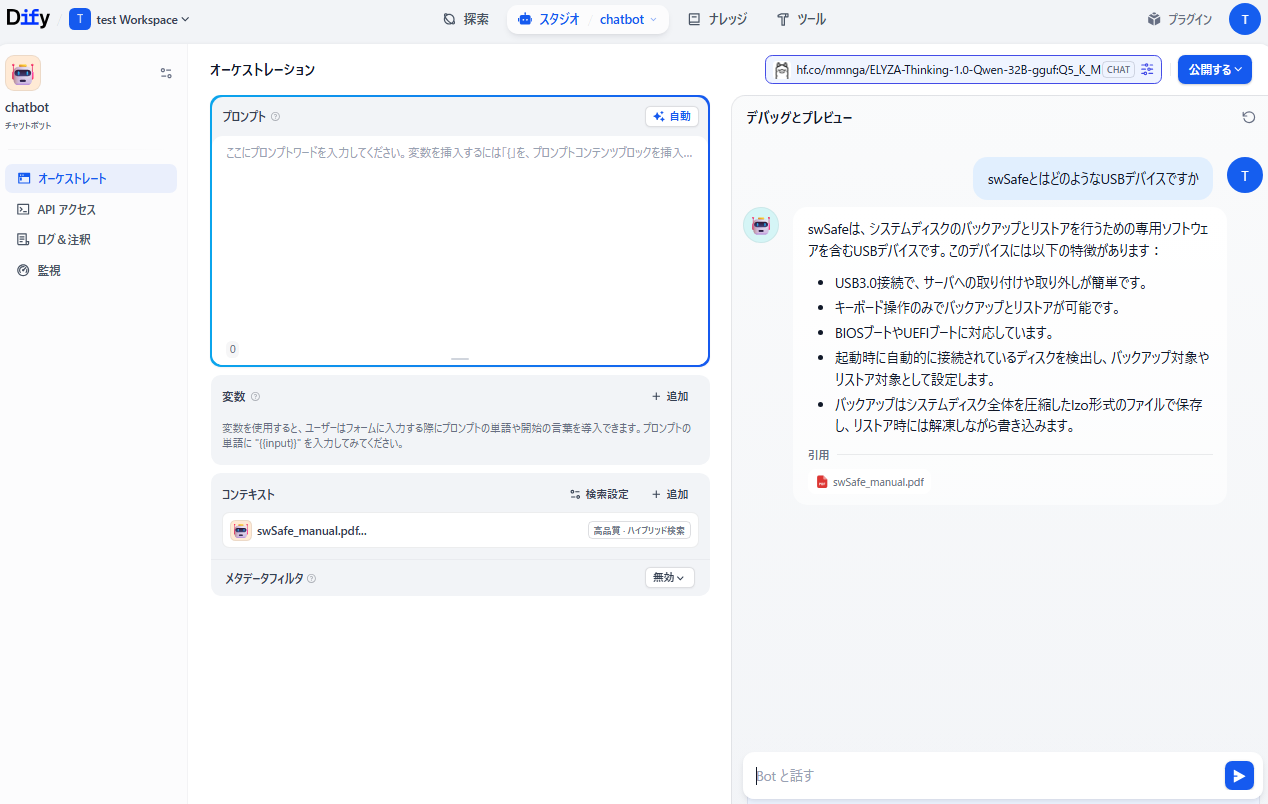Go to the ナレッジ tab
Image resolution: width=1268 pixels, height=804 pixels.
(717, 19)
